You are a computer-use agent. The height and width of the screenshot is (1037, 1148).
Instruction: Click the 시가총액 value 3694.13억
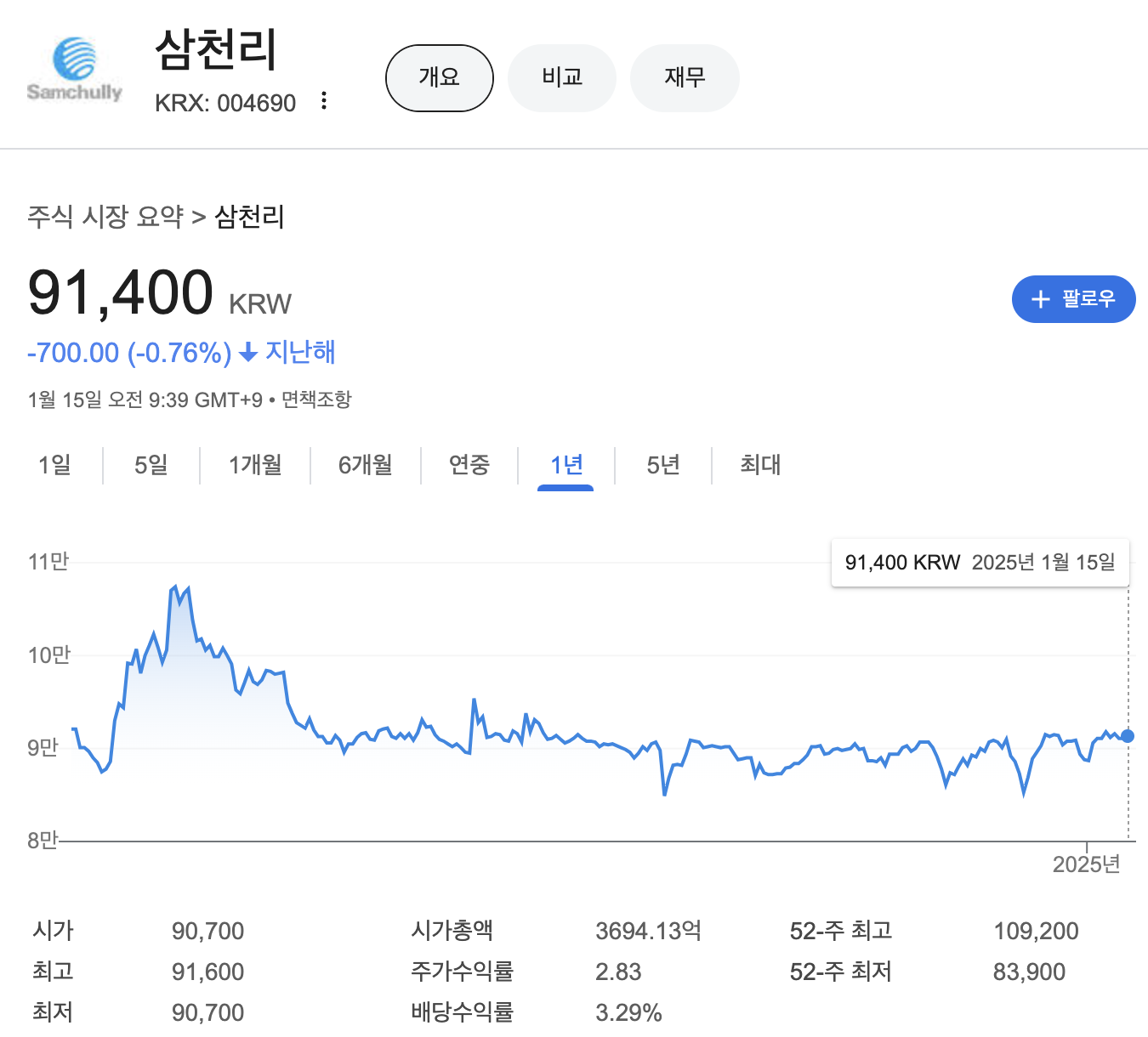pyautogui.click(x=649, y=932)
